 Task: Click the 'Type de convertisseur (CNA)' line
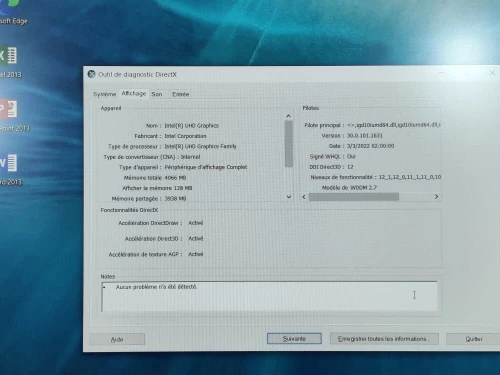tap(152, 157)
